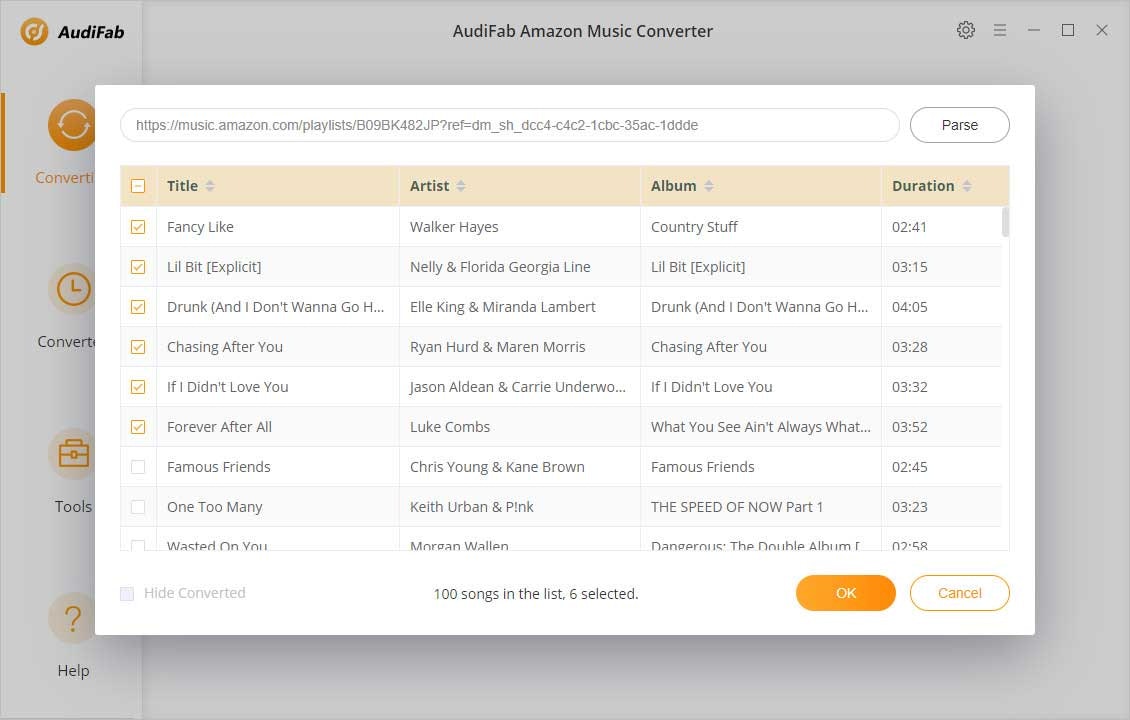Image resolution: width=1130 pixels, height=720 pixels.
Task: Click the artist Chris Young & Kane Brown
Action: coord(497,467)
